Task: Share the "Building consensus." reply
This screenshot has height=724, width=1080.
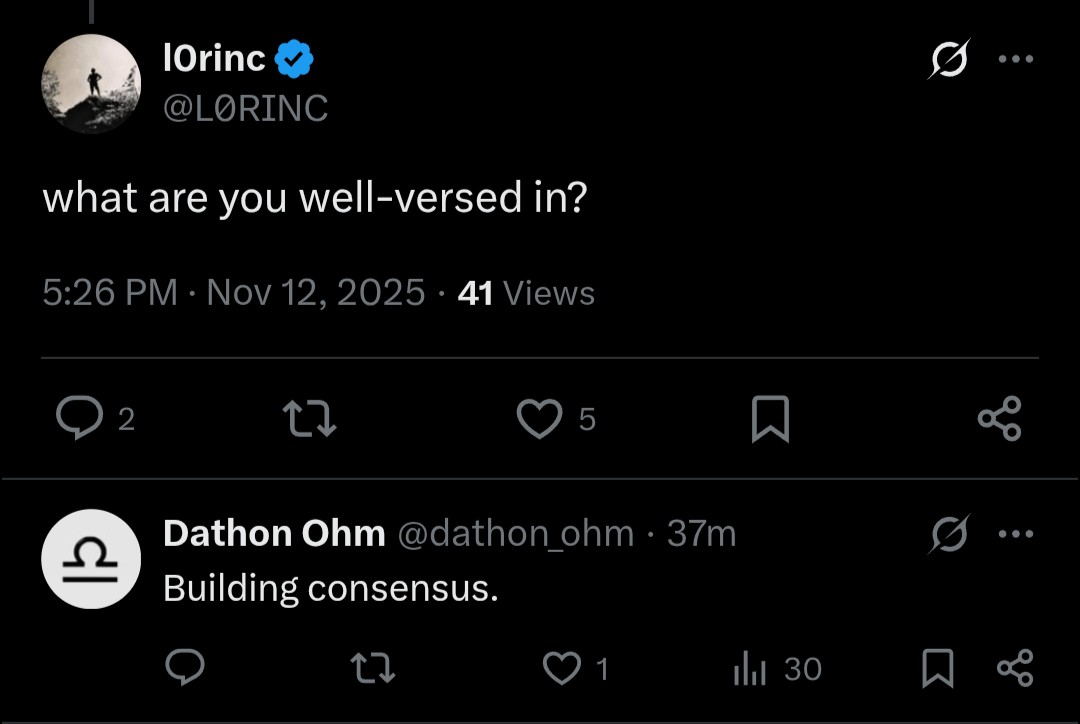Action: coord(1015,668)
